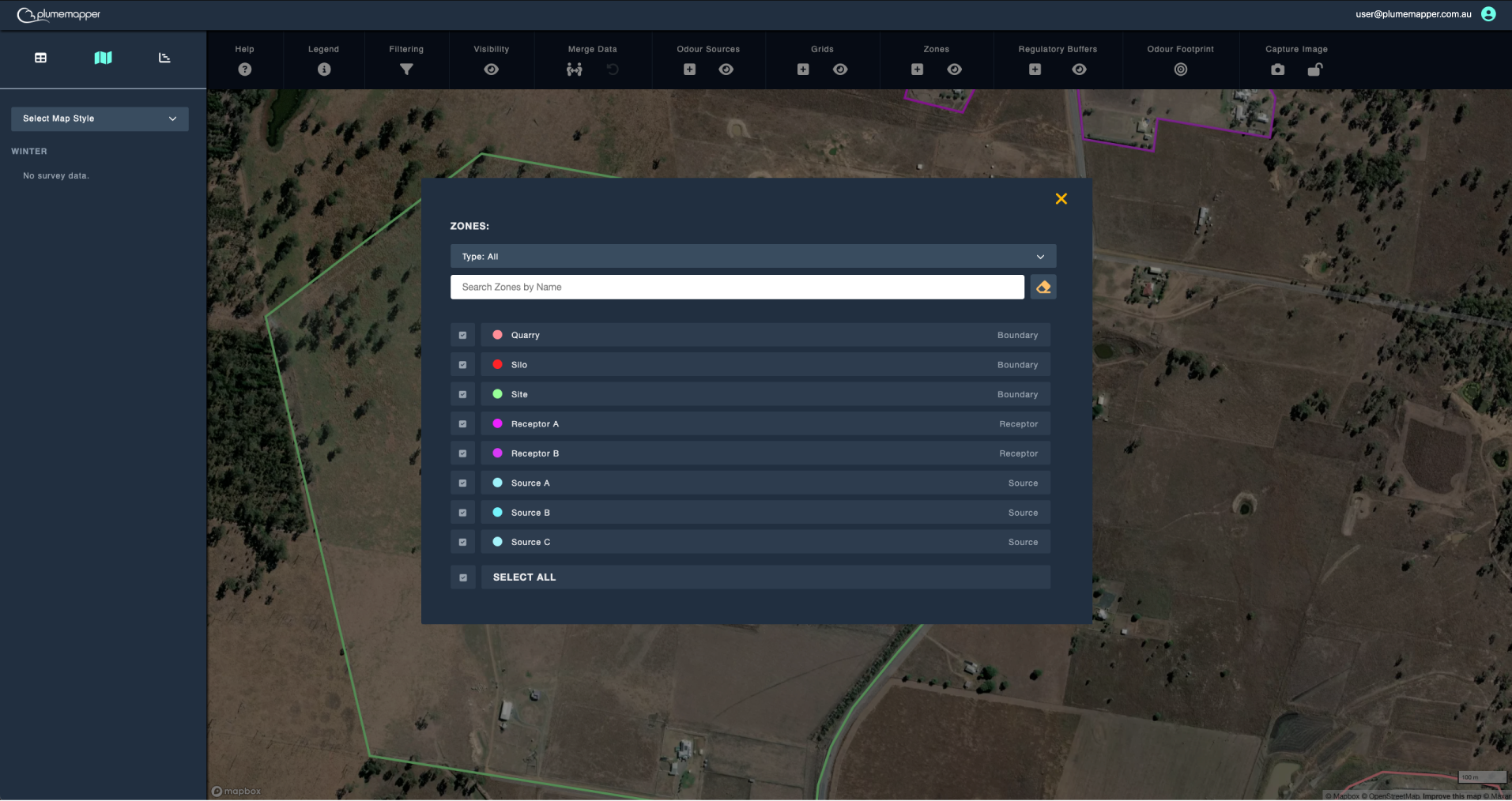Open the user account avatar icon

click(1488, 14)
